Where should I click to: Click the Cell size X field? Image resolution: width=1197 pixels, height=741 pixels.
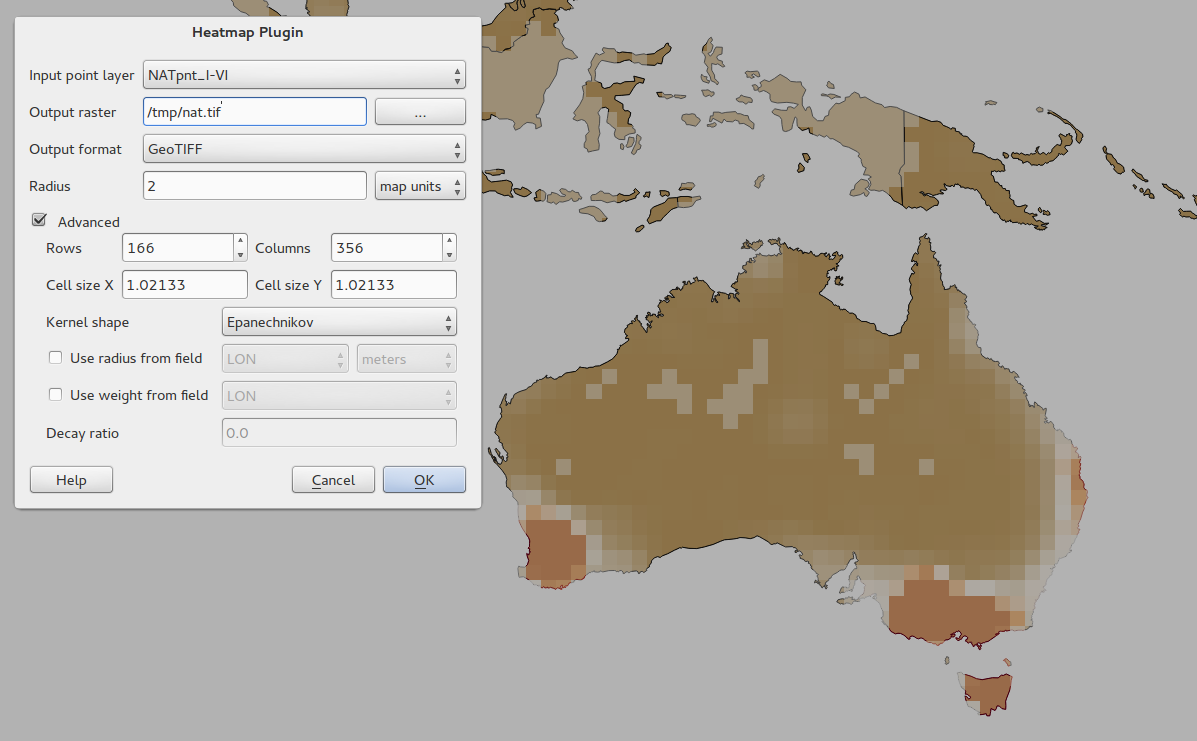tap(184, 285)
